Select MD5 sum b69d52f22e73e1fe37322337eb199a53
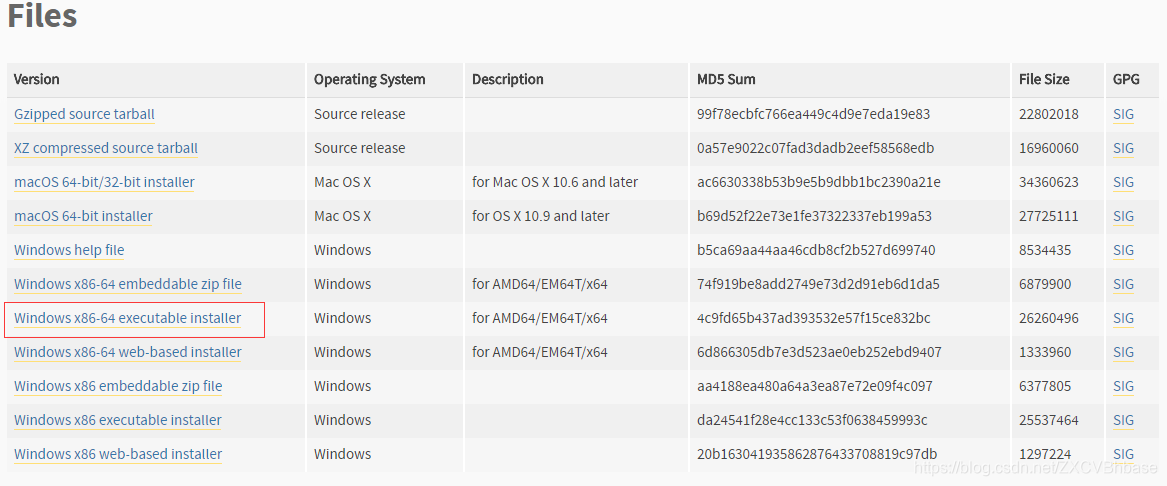Screen dimensions: 1167x486 tap(814, 217)
